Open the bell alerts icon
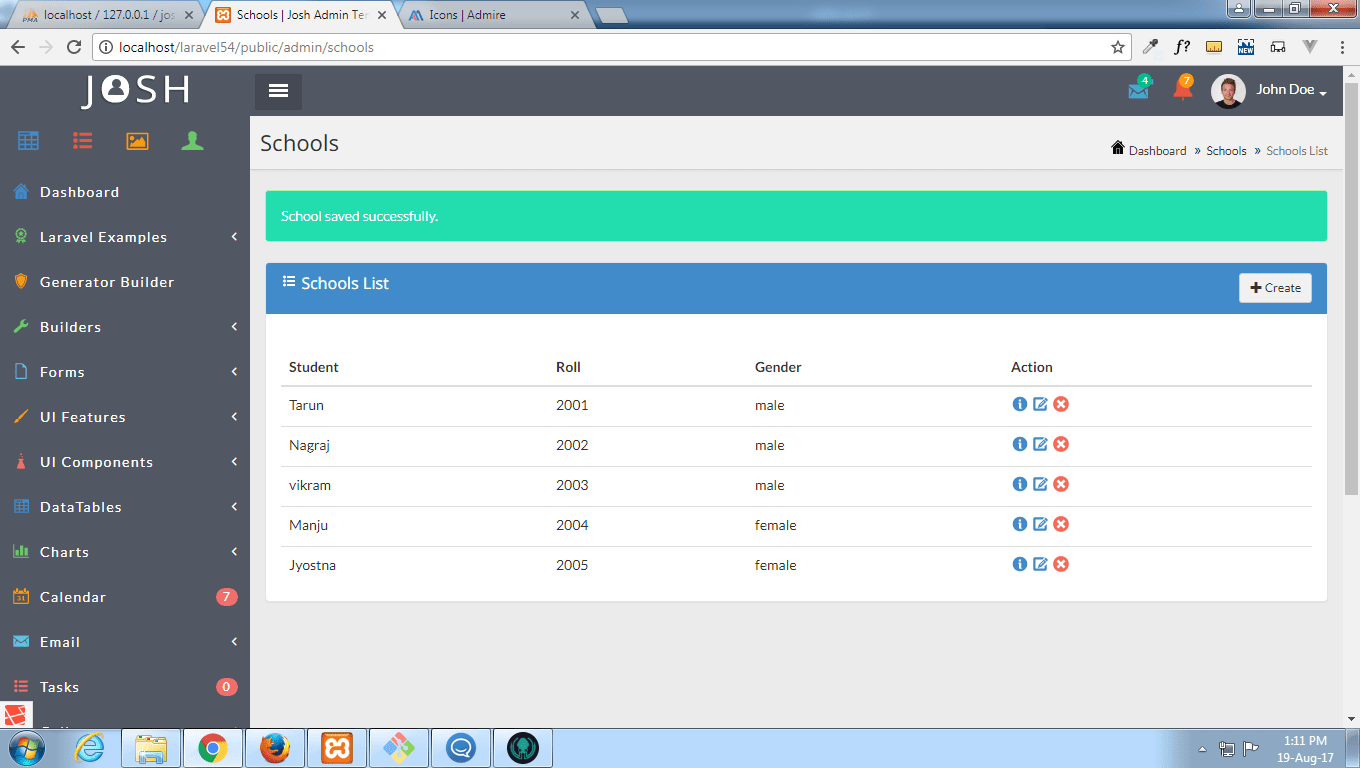Screen dimensions: 1360x768 pyautogui.click(x=1182, y=90)
